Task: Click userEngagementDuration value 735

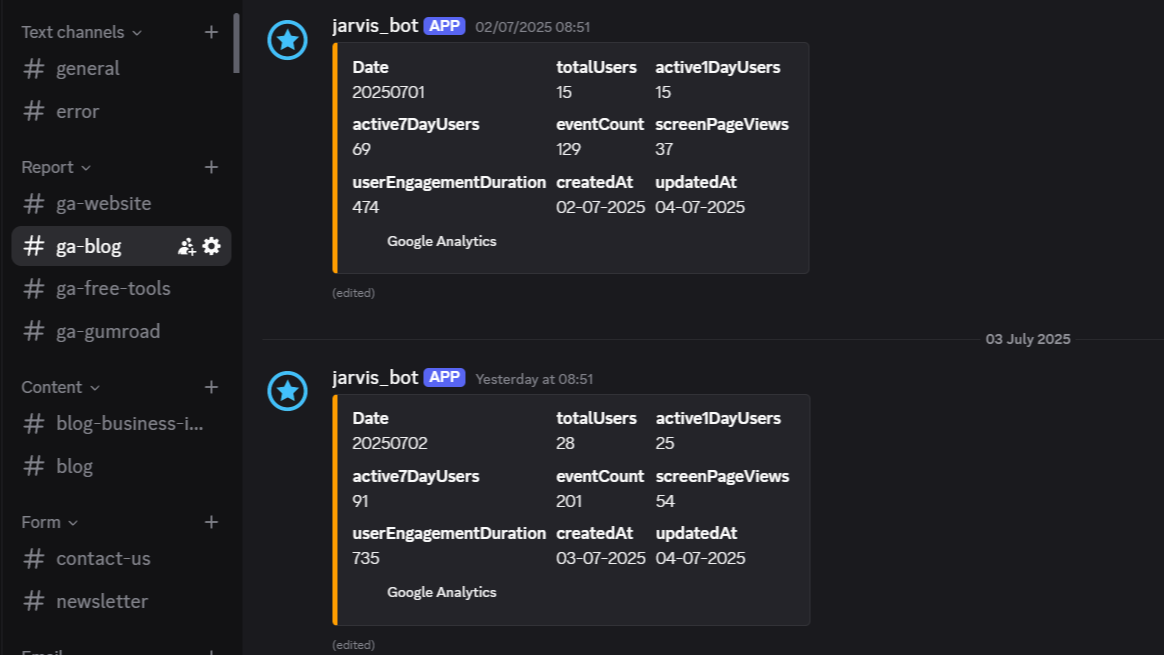Action: point(365,559)
